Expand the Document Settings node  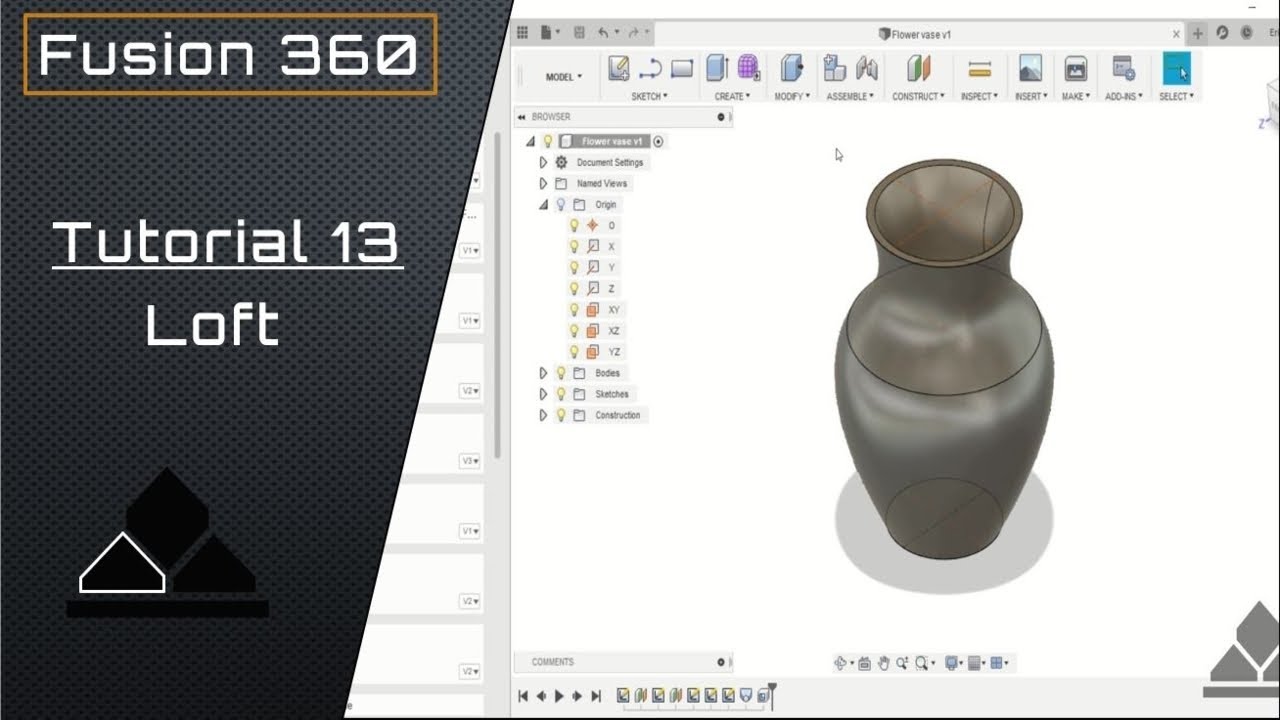coord(543,162)
